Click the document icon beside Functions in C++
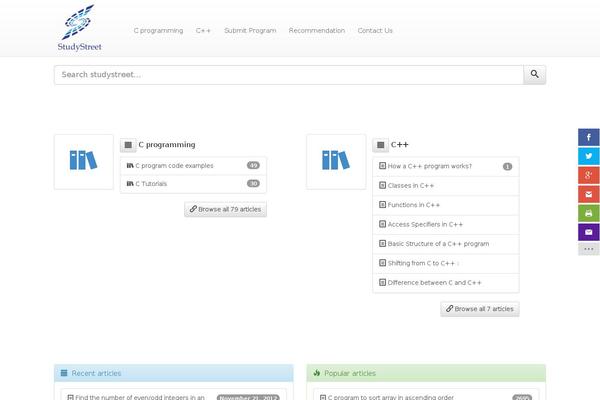This screenshot has height=400, width=600. (x=382, y=205)
